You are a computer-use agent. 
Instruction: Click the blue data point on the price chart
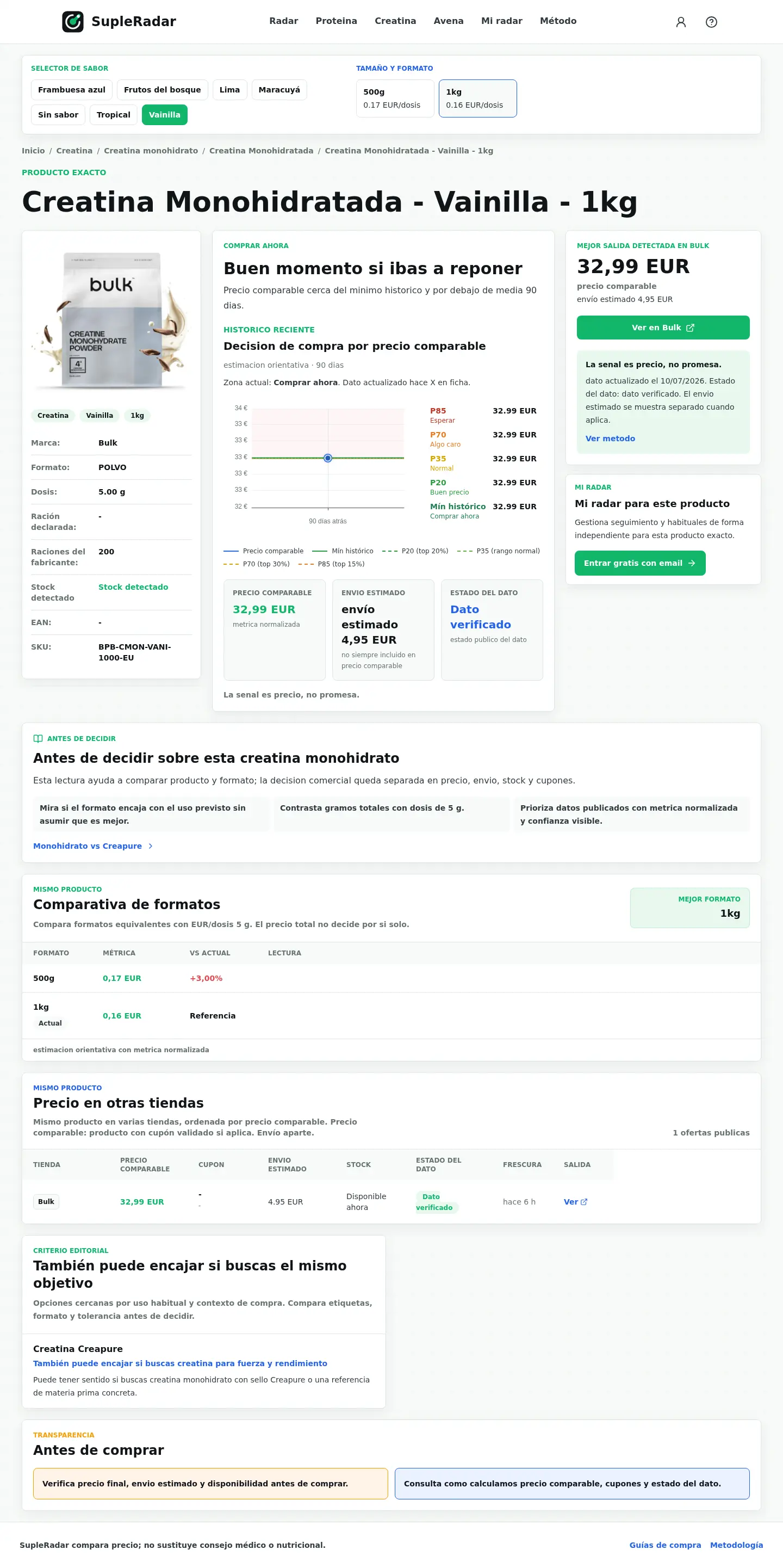click(x=328, y=458)
